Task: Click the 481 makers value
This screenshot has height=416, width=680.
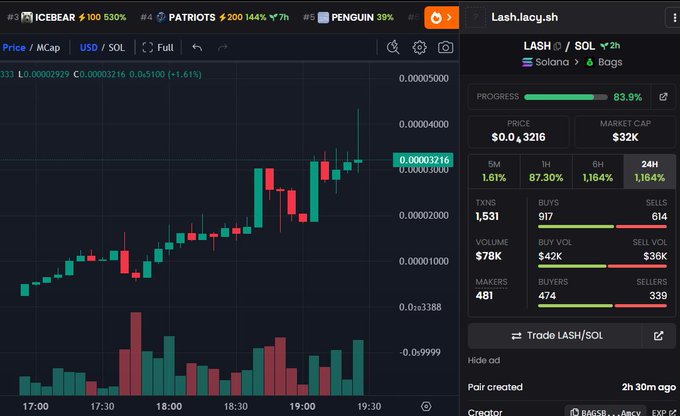Action: pos(484,295)
